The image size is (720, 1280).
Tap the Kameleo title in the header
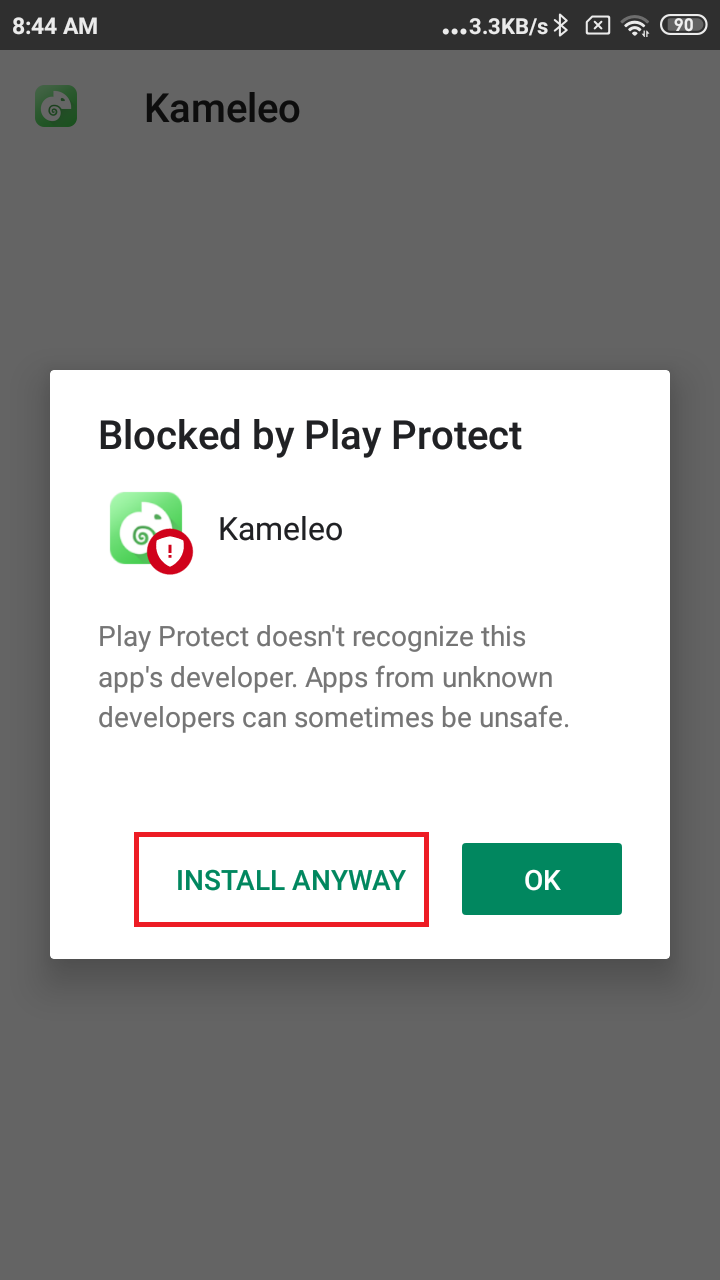222,108
